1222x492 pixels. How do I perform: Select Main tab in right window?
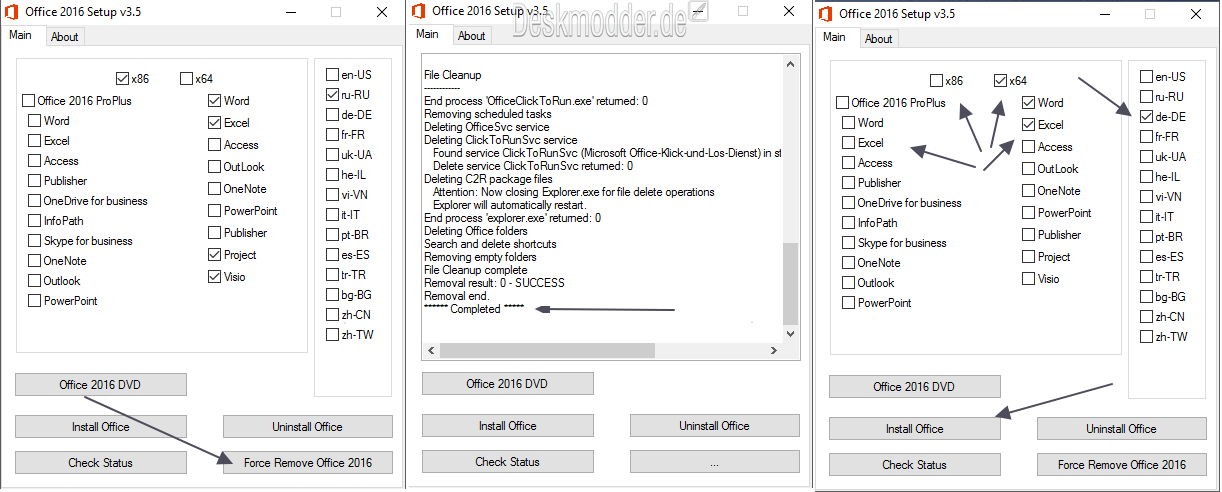point(835,37)
